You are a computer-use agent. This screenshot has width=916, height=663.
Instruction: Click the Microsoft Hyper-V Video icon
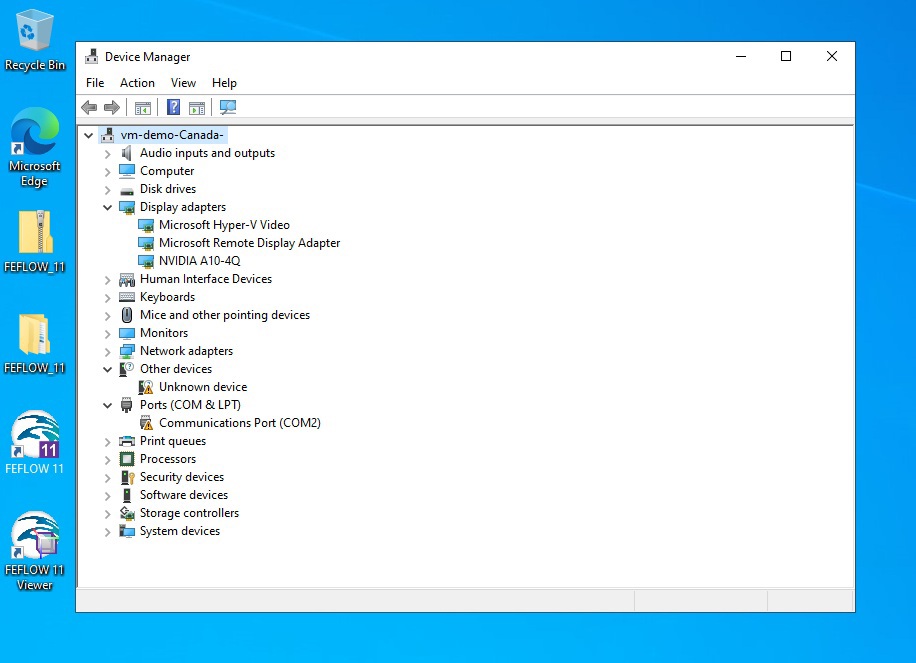coord(146,225)
